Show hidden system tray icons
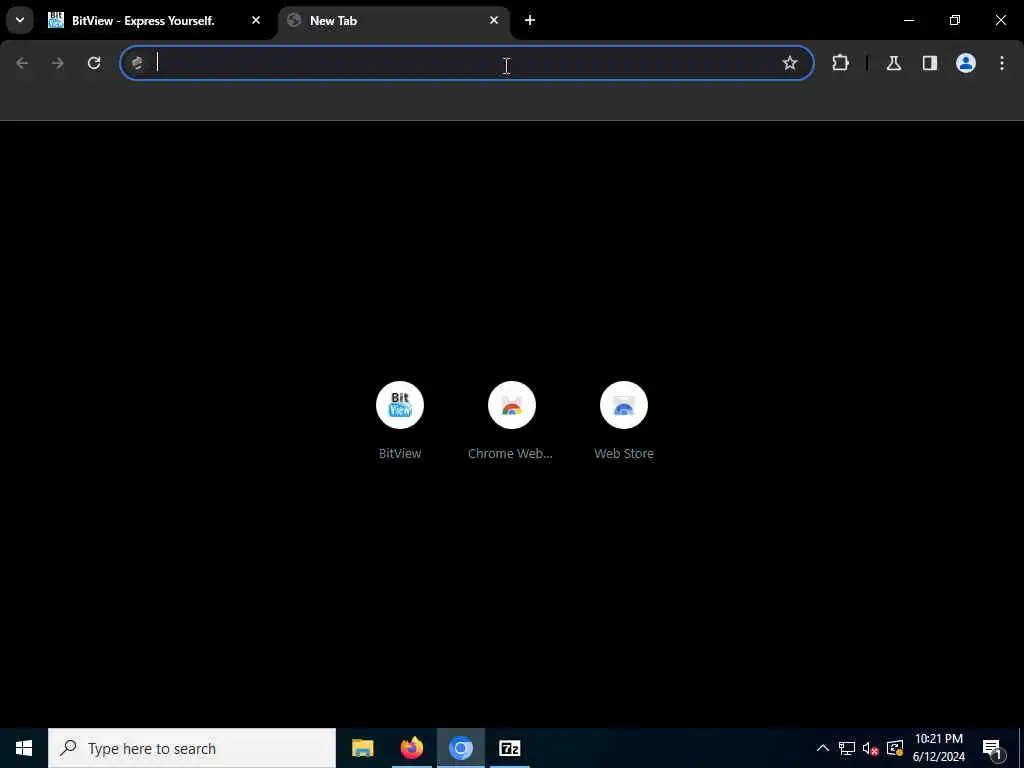This screenshot has width=1024, height=768. coord(823,748)
